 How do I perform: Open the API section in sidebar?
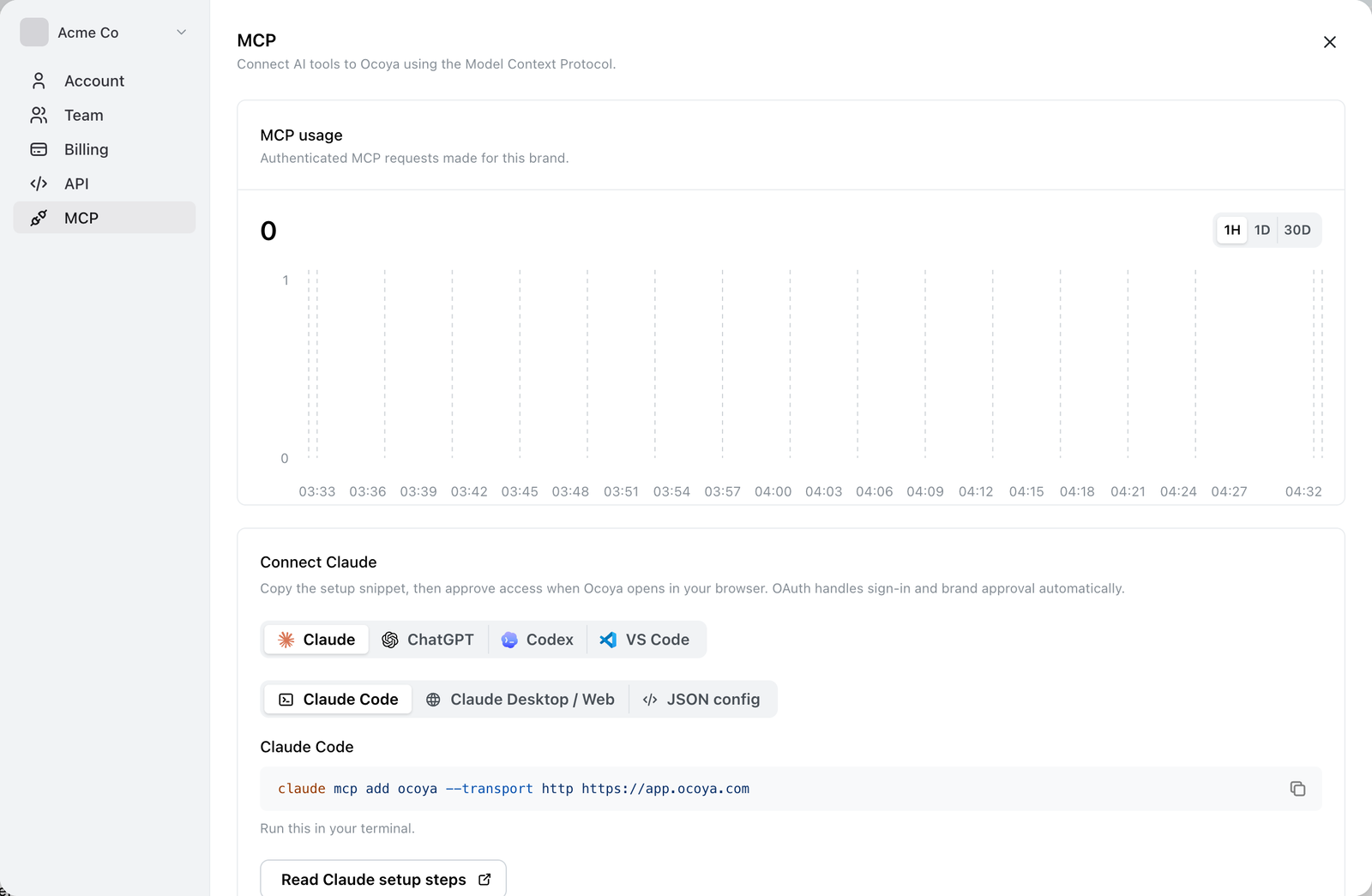pyautogui.click(x=105, y=183)
